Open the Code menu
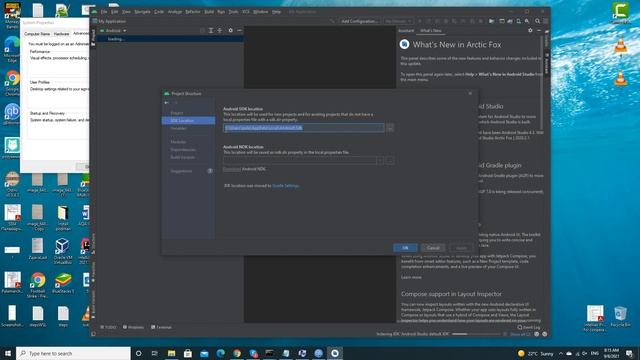This screenshot has width=640, height=360. tap(159, 12)
